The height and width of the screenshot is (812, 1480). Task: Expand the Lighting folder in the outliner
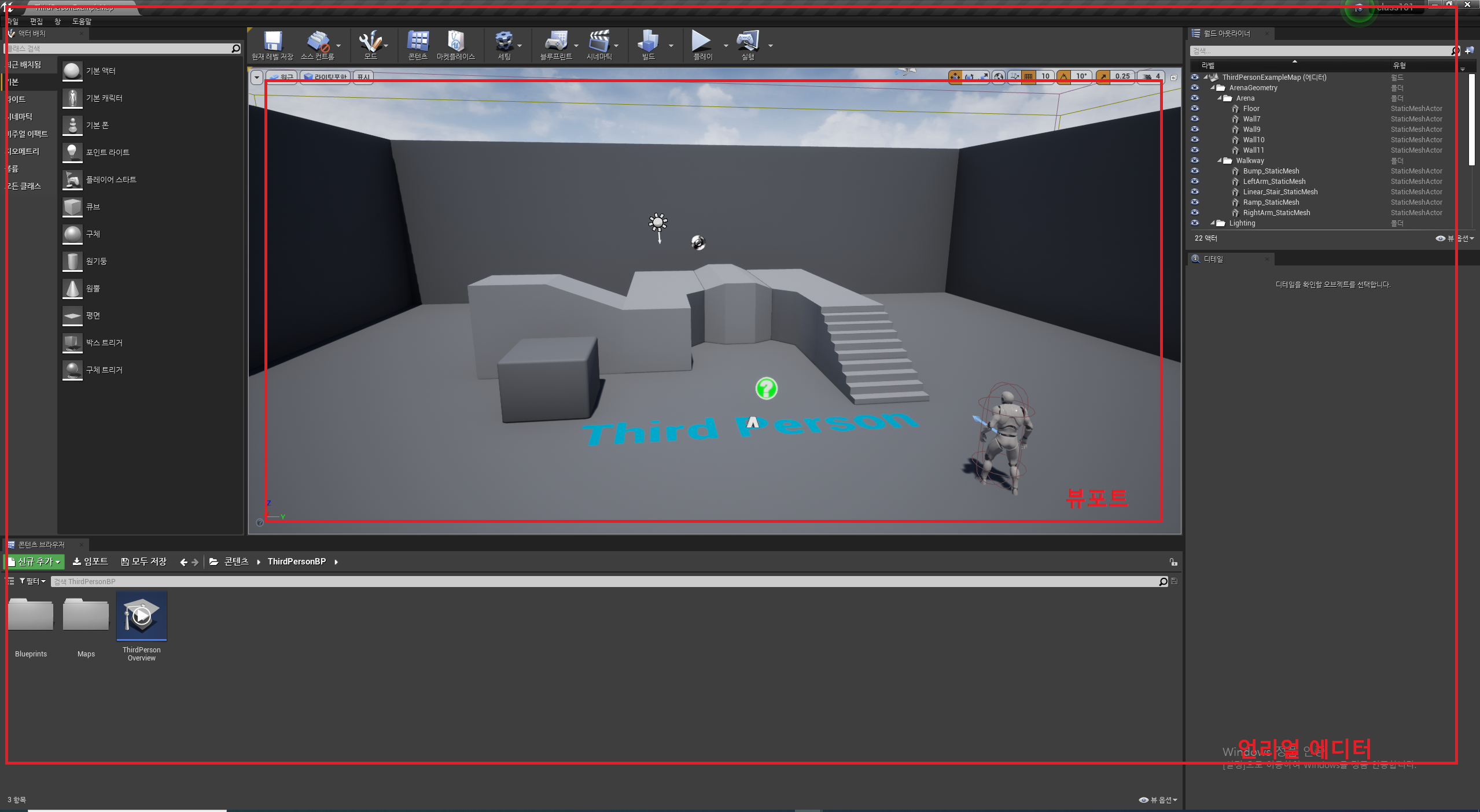[x=1213, y=223]
